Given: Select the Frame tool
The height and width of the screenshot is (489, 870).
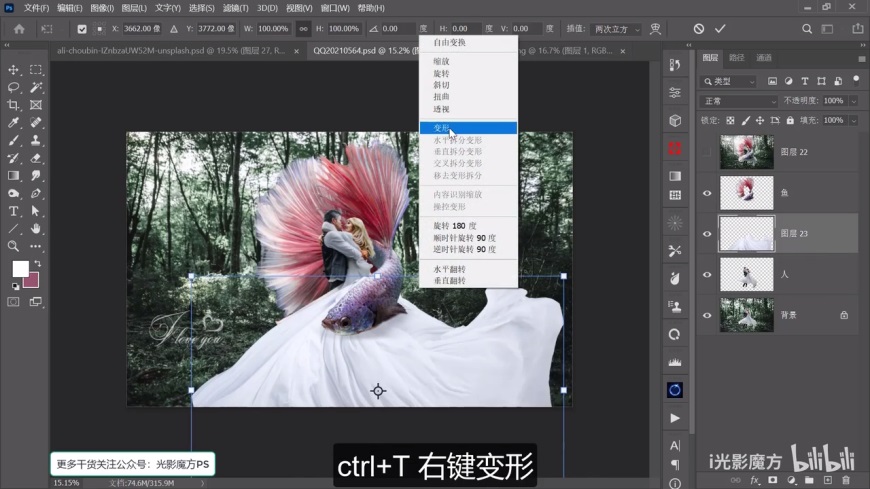Looking at the screenshot, I should pos(36,105).
